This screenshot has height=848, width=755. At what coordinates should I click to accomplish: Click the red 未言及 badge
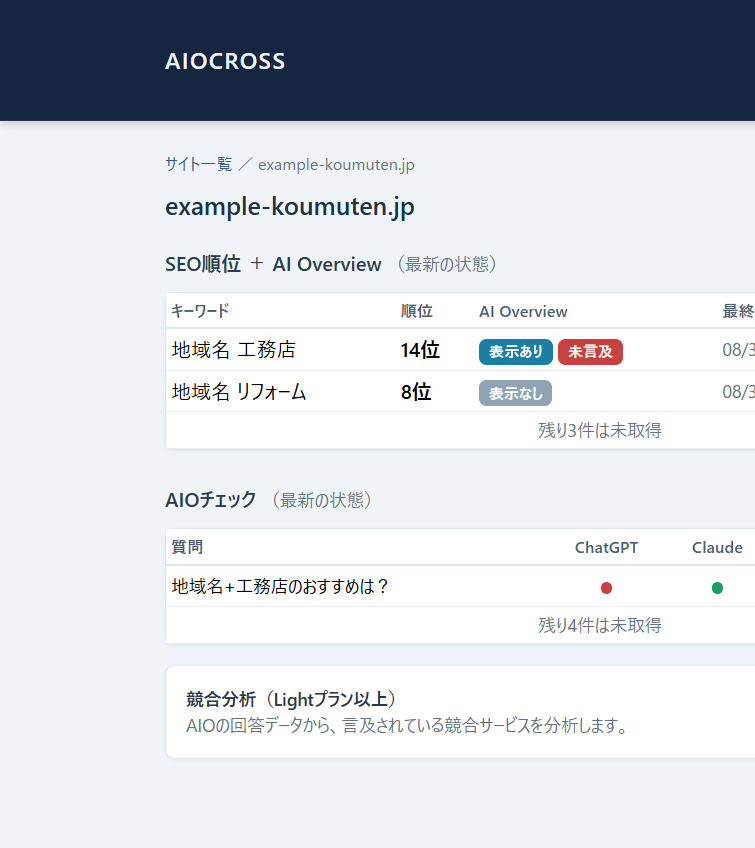tap(590, 352)
